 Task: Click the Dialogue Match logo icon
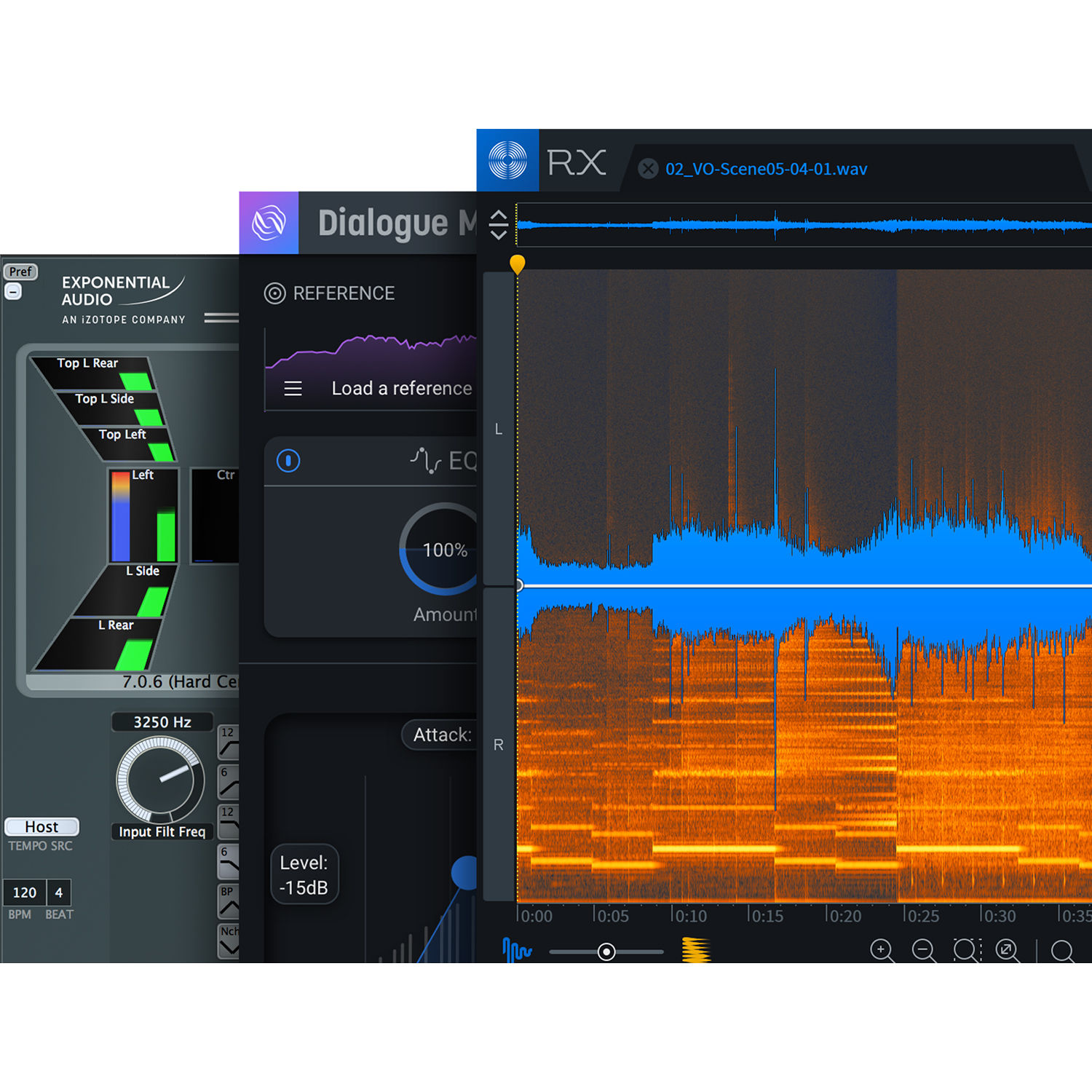[269, 223]
